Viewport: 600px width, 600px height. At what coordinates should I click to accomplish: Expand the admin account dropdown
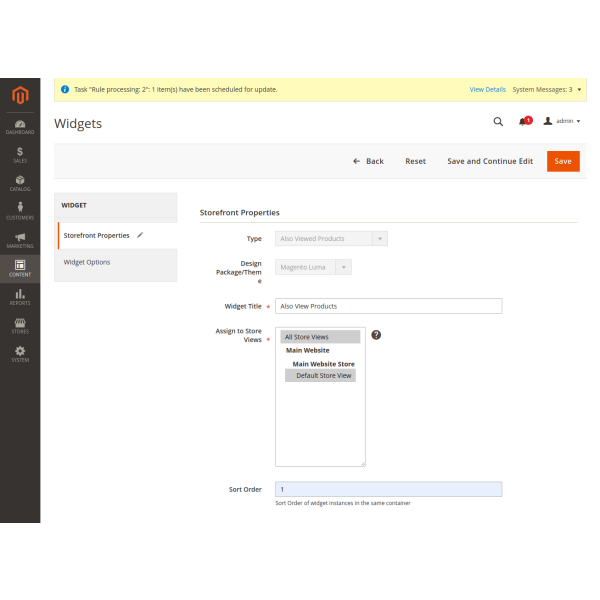click(x=562, y=121)
